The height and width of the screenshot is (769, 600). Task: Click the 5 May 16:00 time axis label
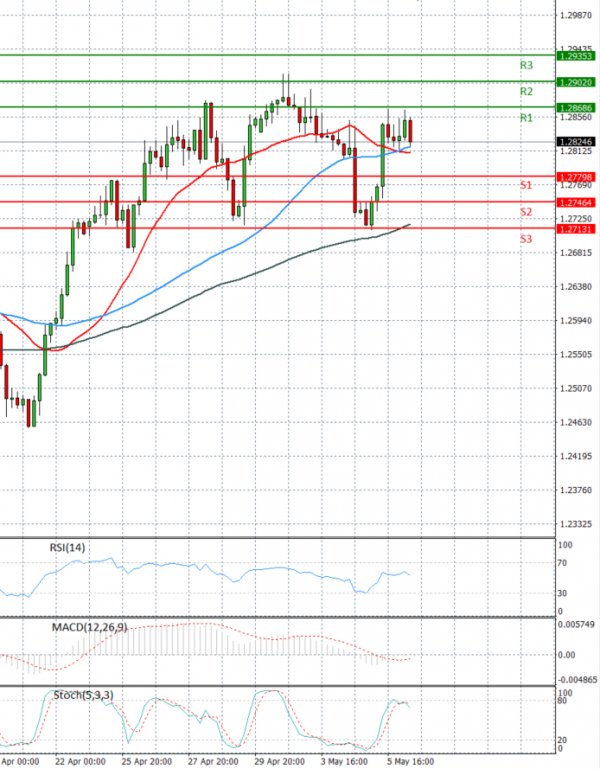click(411, 762)
